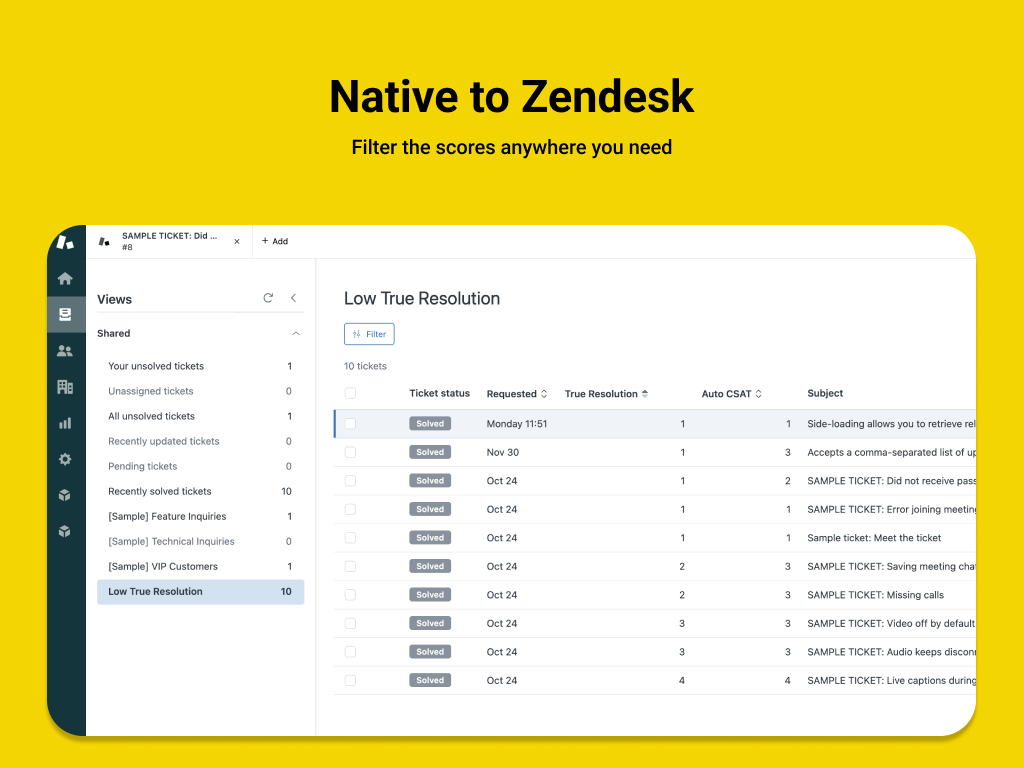Open [Sample] Feature Inquiries view
Viewport: 1024px width, 768px height.
pos(200,517)
